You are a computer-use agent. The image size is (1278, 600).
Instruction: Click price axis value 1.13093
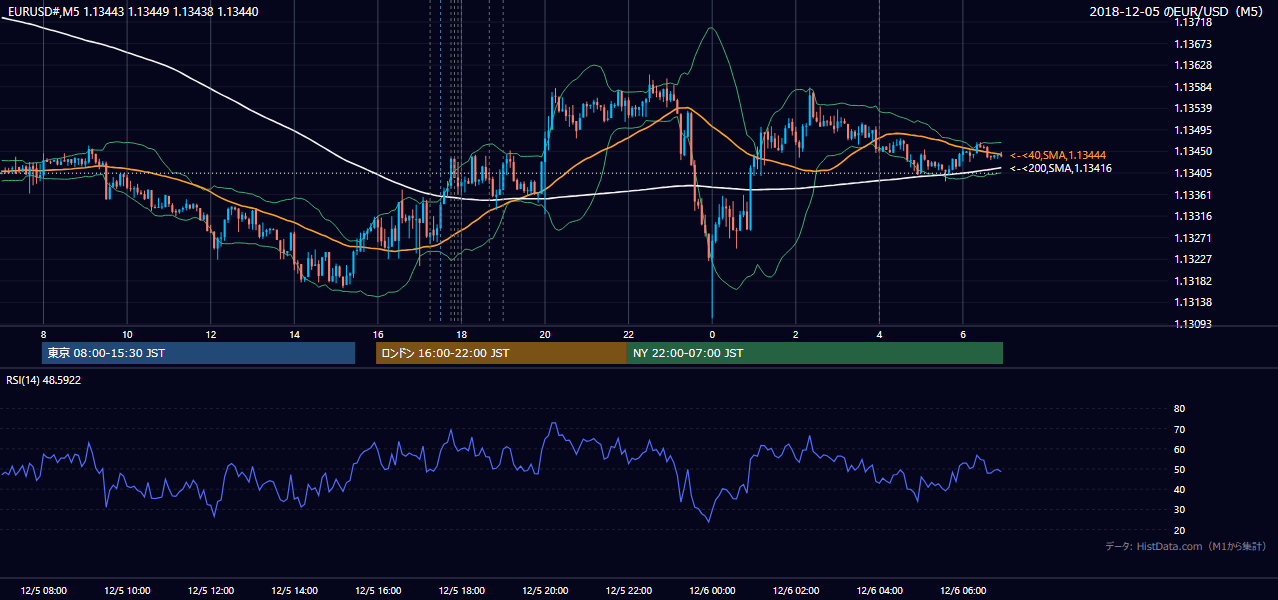click(1192, 324)
